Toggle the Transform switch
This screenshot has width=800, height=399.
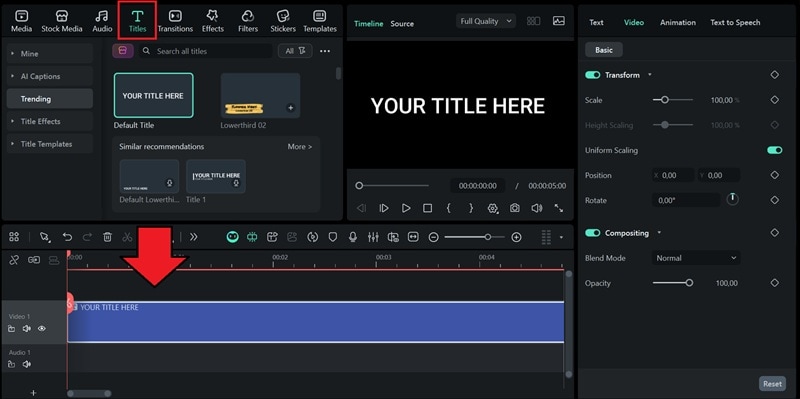pos(592,75)
